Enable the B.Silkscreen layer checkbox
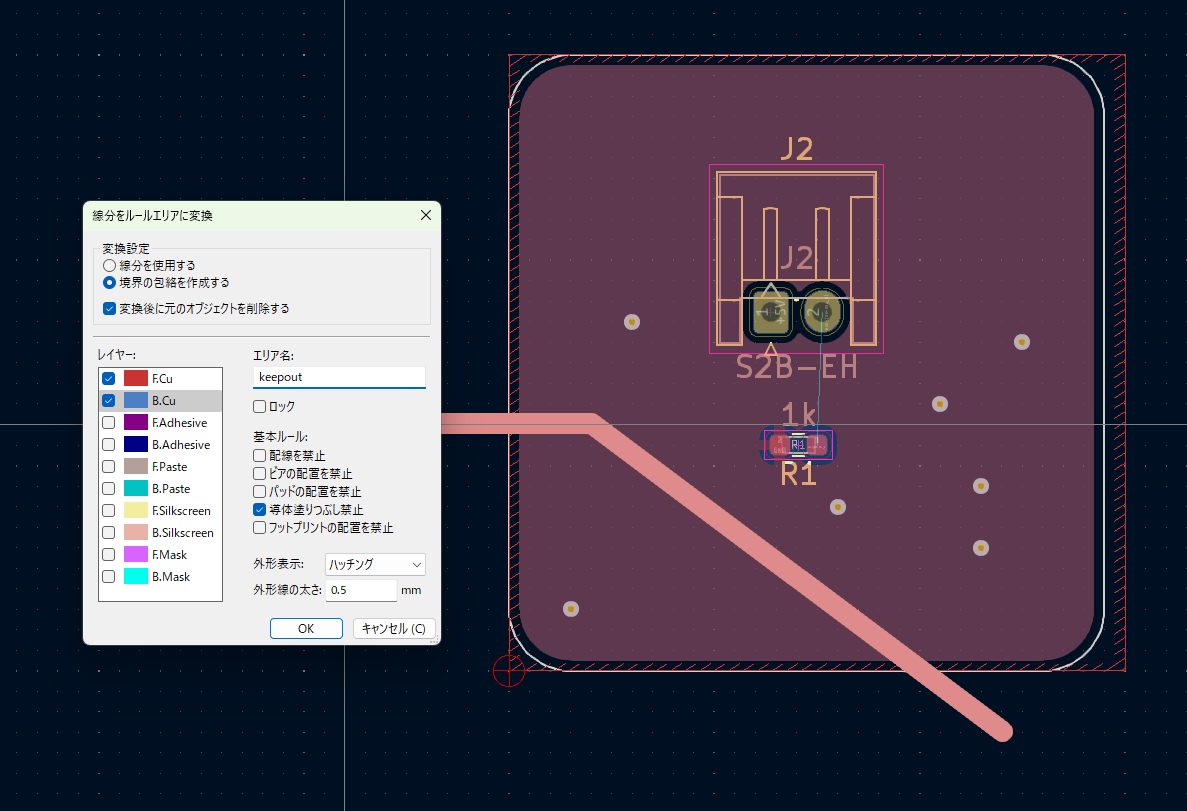1187x811 pixels. click(109, 532)
